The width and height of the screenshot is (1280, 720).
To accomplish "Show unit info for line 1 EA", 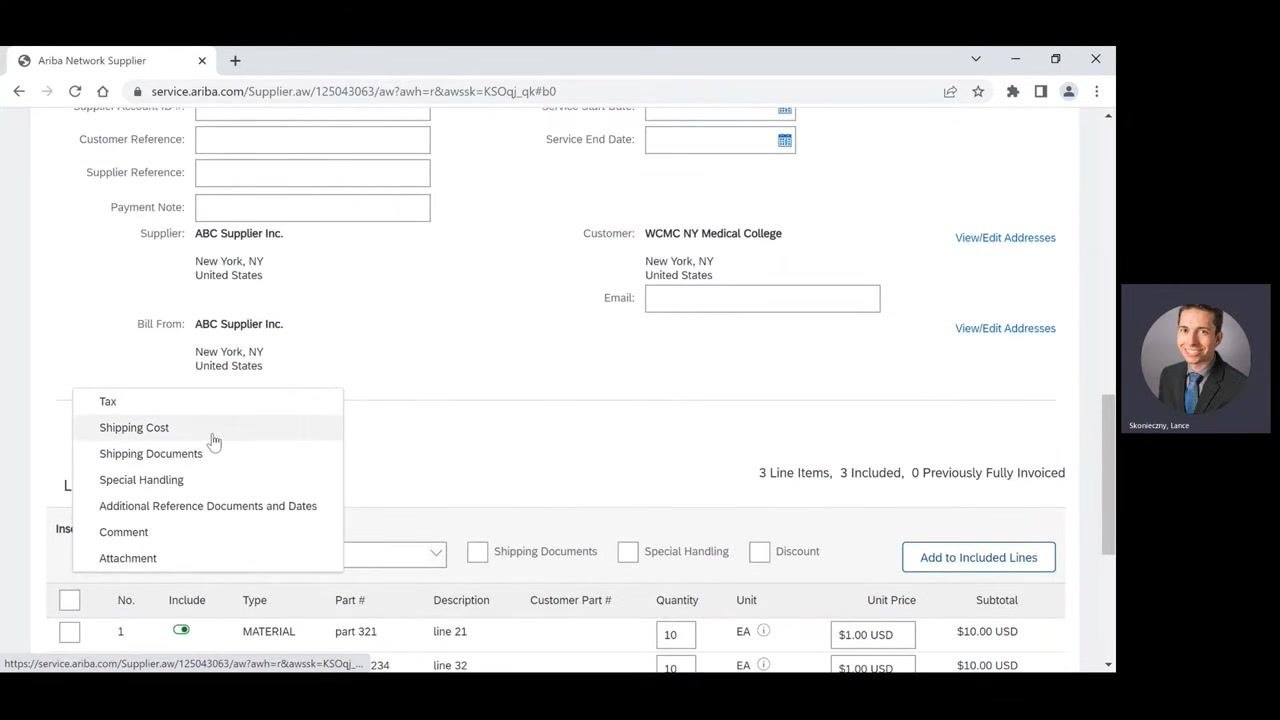I will point(763,630).
